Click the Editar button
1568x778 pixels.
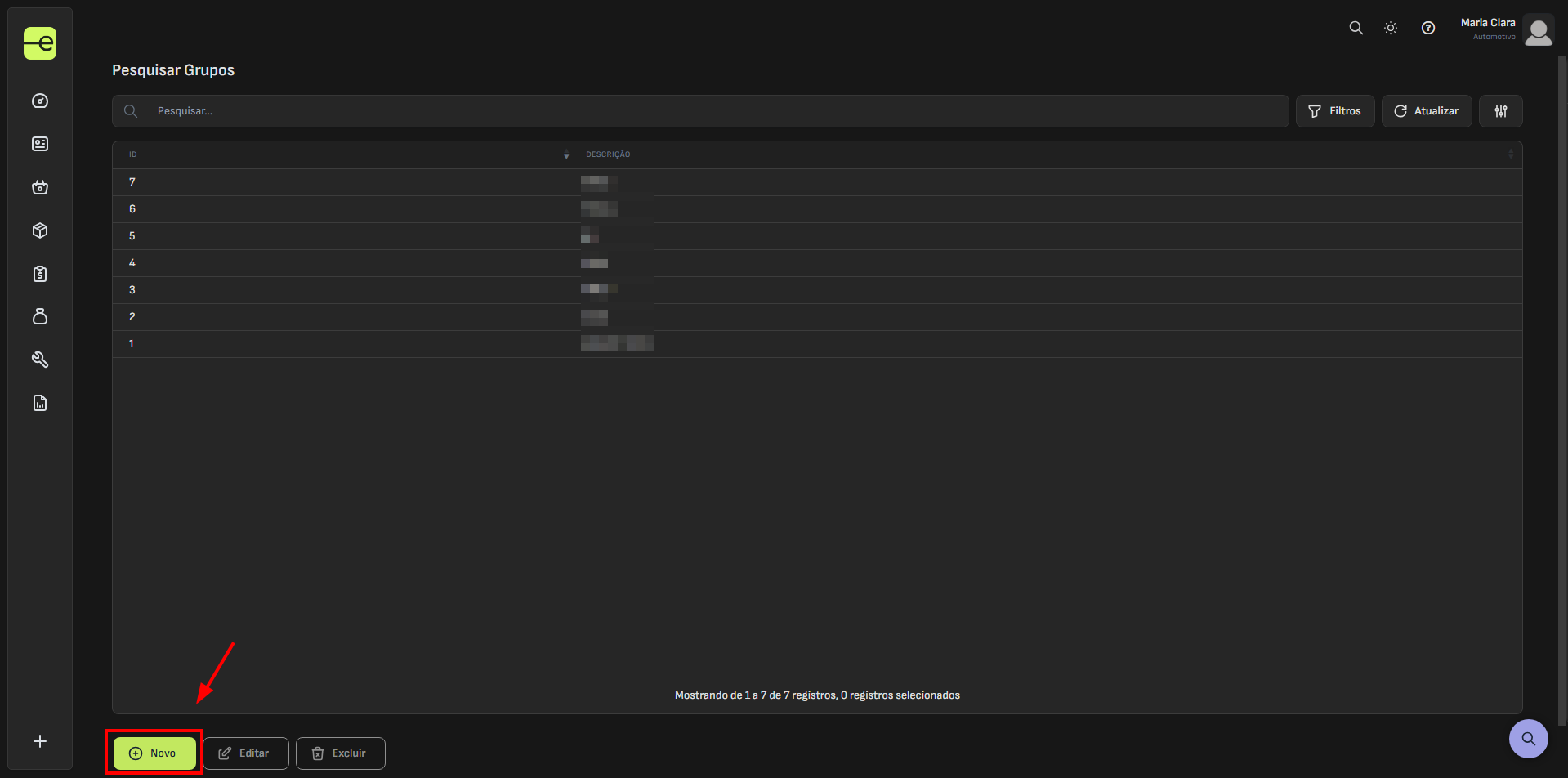(x=246, y=753)
